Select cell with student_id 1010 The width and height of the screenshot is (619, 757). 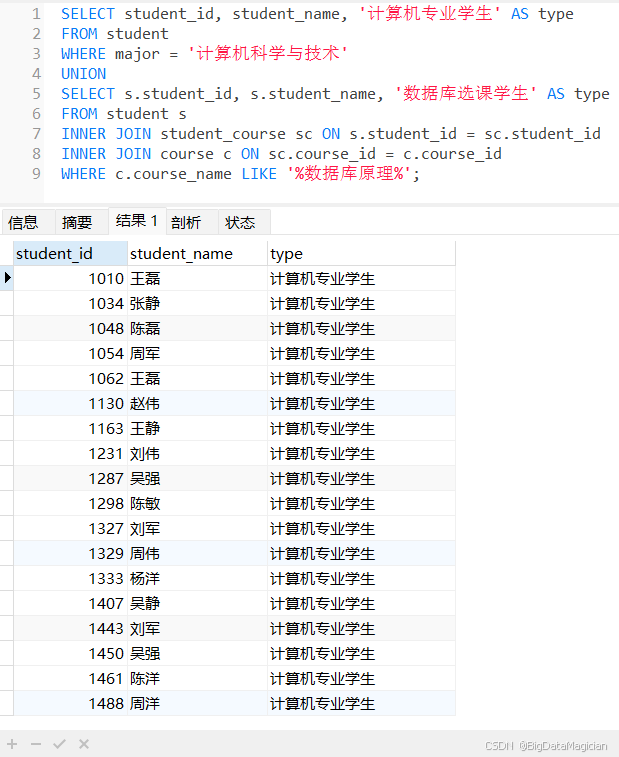point(70,279)
